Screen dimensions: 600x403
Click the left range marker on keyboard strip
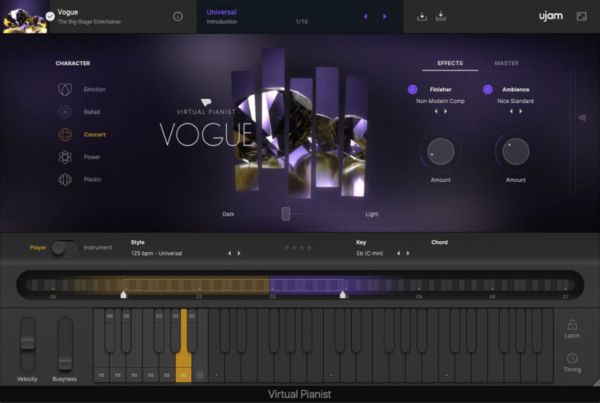123,294
